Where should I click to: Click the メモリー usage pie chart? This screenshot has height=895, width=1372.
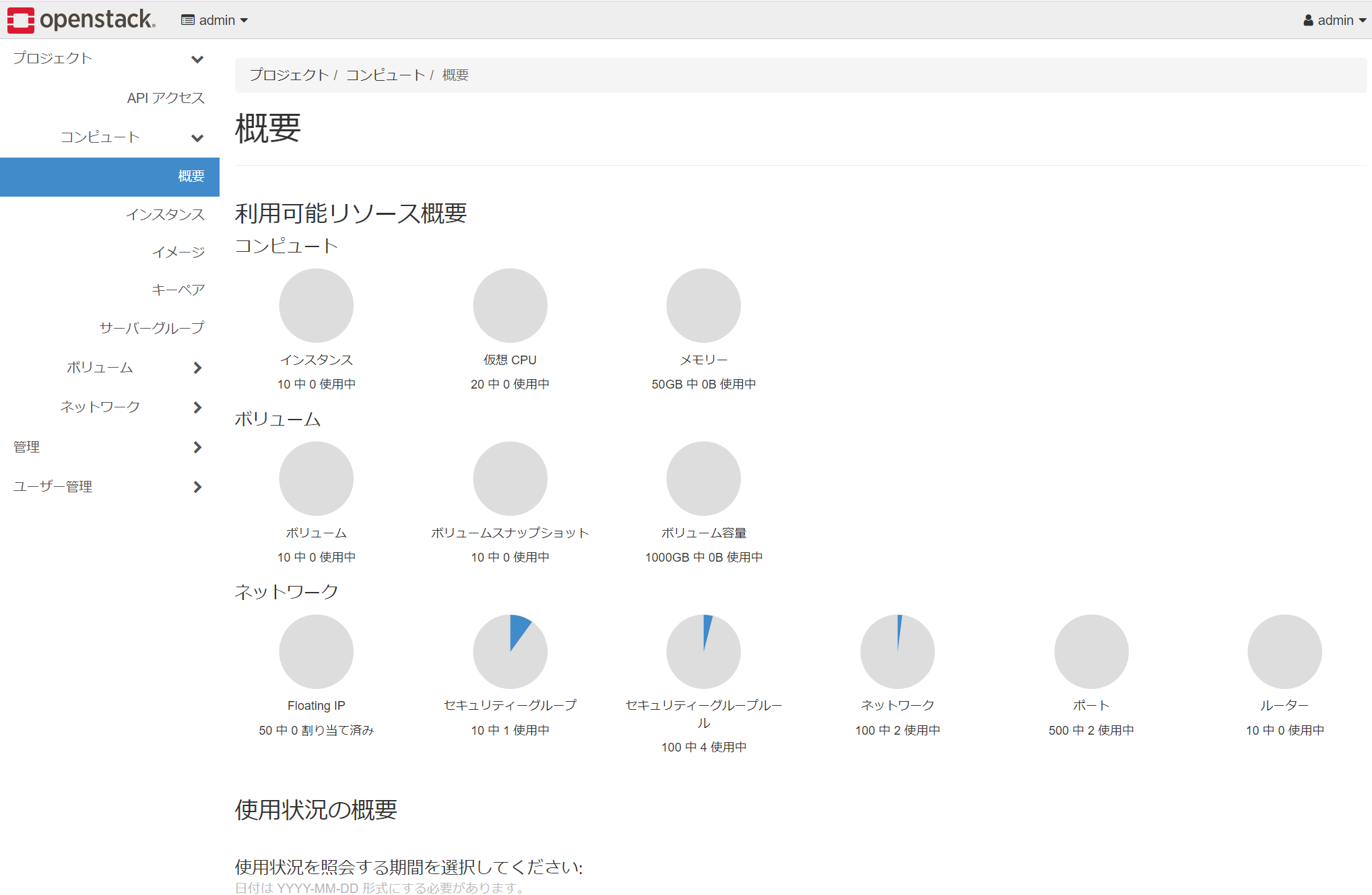(703, 304)
